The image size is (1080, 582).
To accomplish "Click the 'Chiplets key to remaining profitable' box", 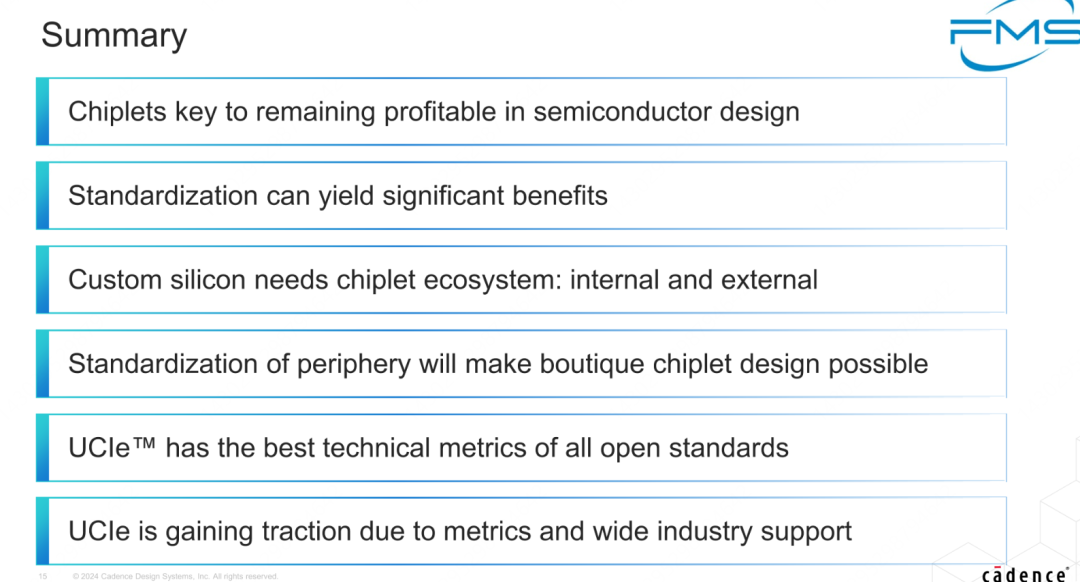I will point(521,112).
